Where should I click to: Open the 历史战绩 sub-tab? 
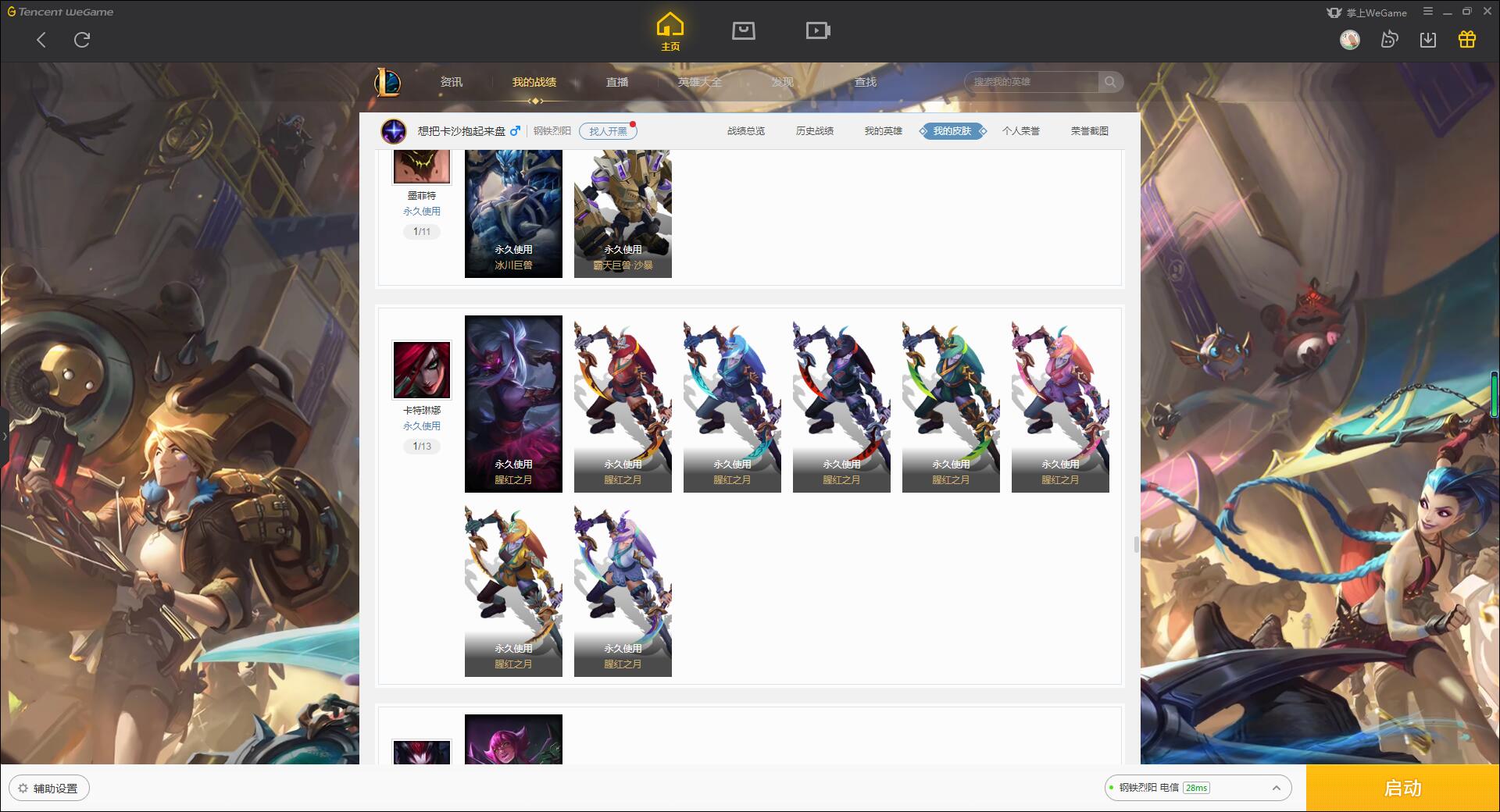[x=815, y=131]
